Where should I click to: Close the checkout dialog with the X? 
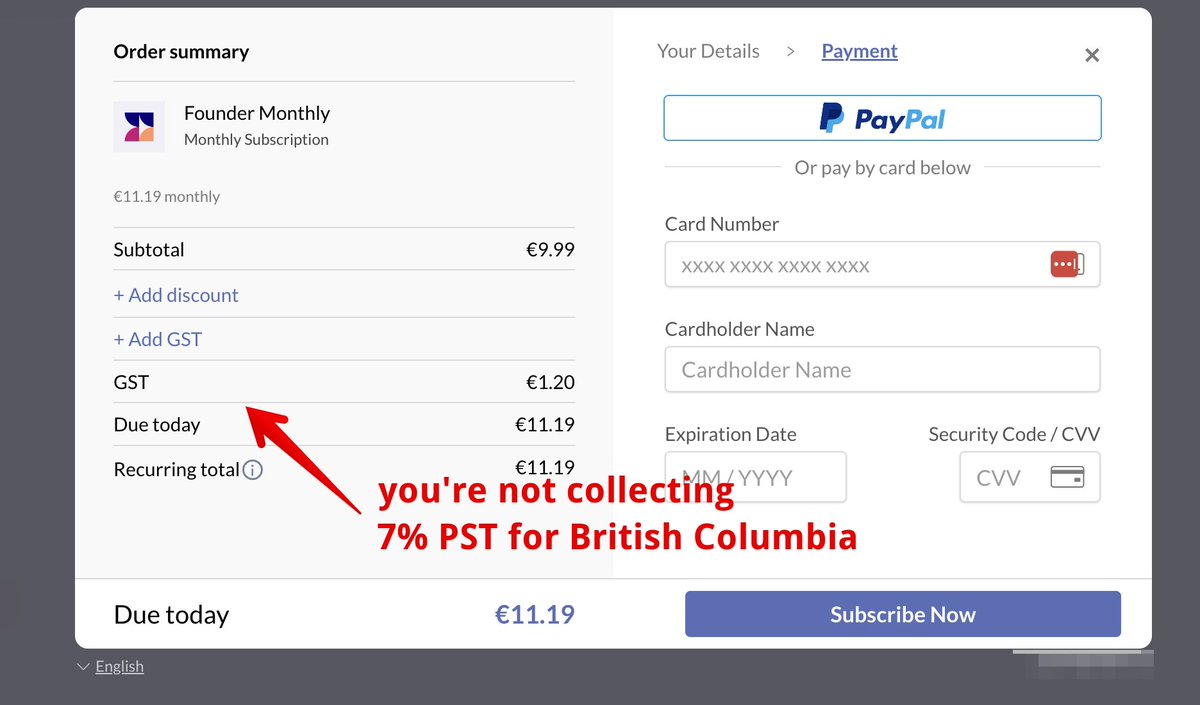click(1092, 56)
